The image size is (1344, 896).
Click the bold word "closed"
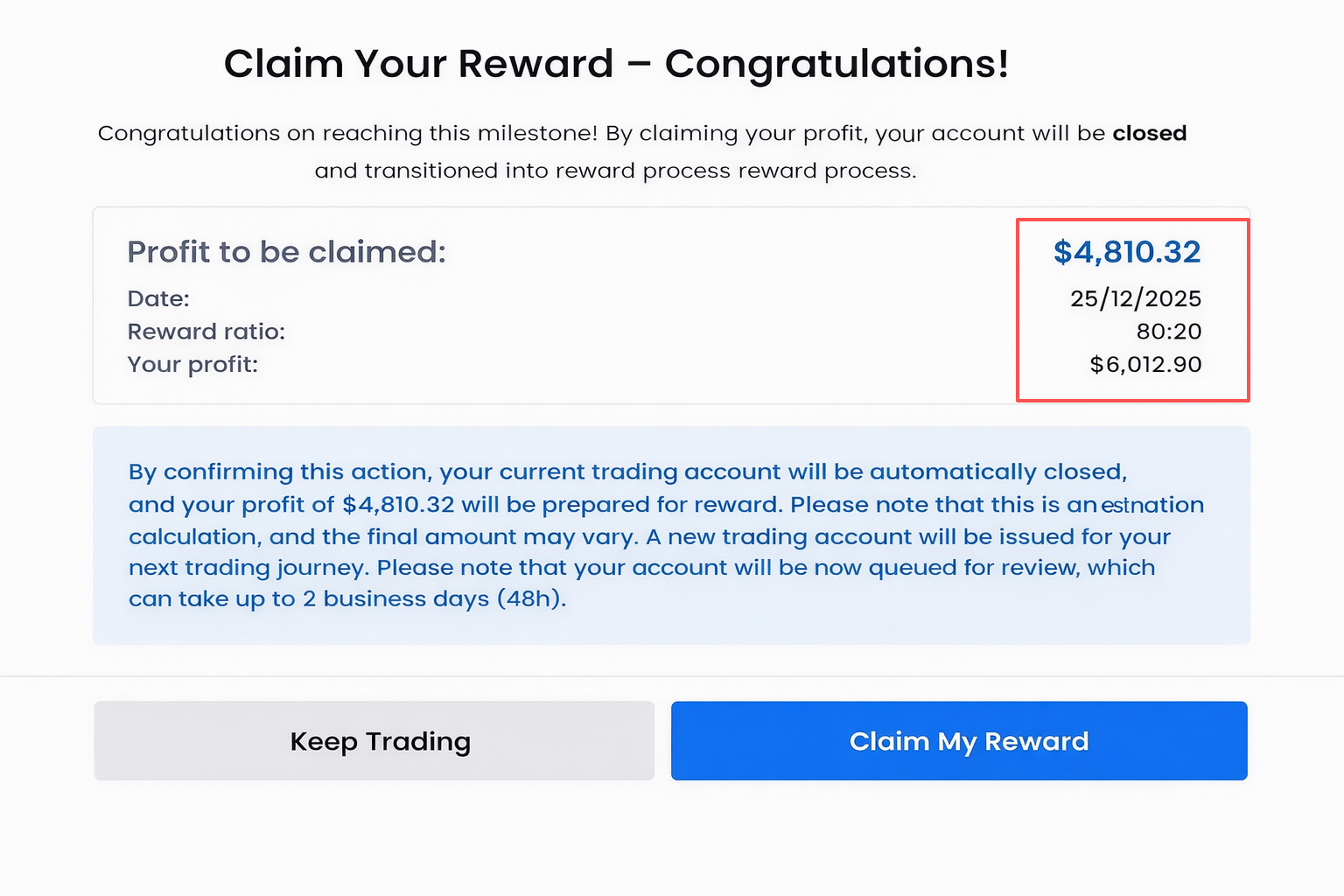(x=1149, y=133)
